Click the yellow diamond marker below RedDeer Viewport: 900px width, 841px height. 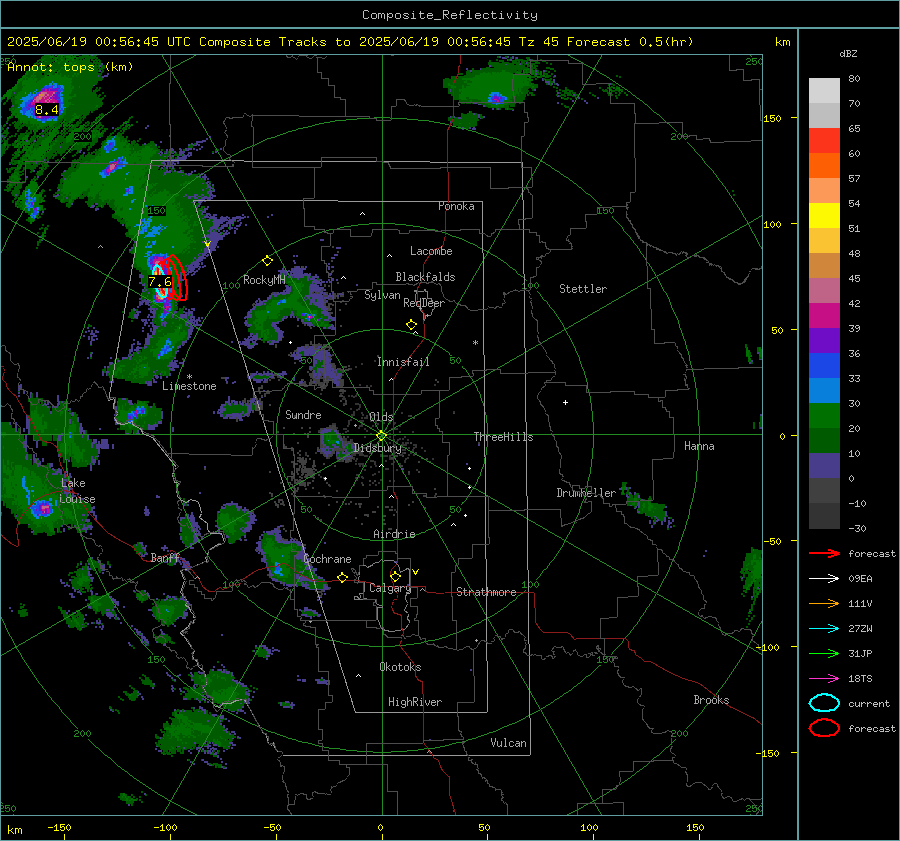click(x=411, y=325)
